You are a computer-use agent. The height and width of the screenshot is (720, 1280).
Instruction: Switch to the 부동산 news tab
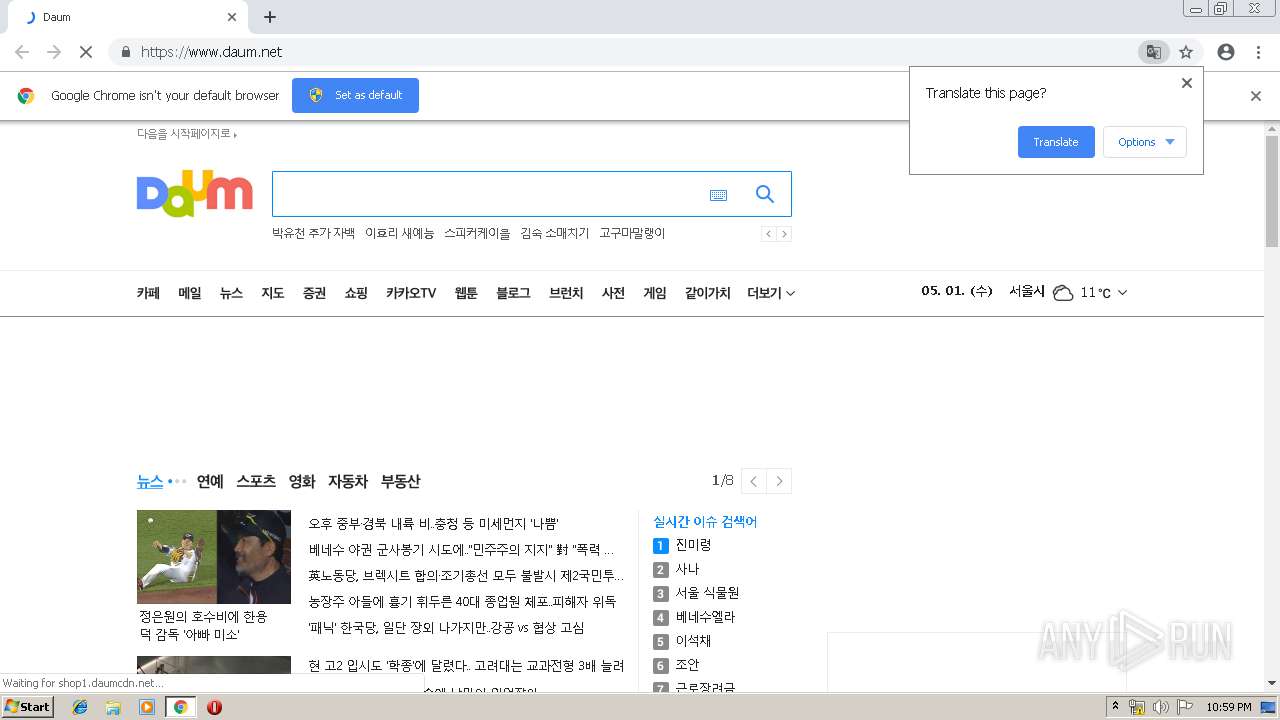point(400,481)
